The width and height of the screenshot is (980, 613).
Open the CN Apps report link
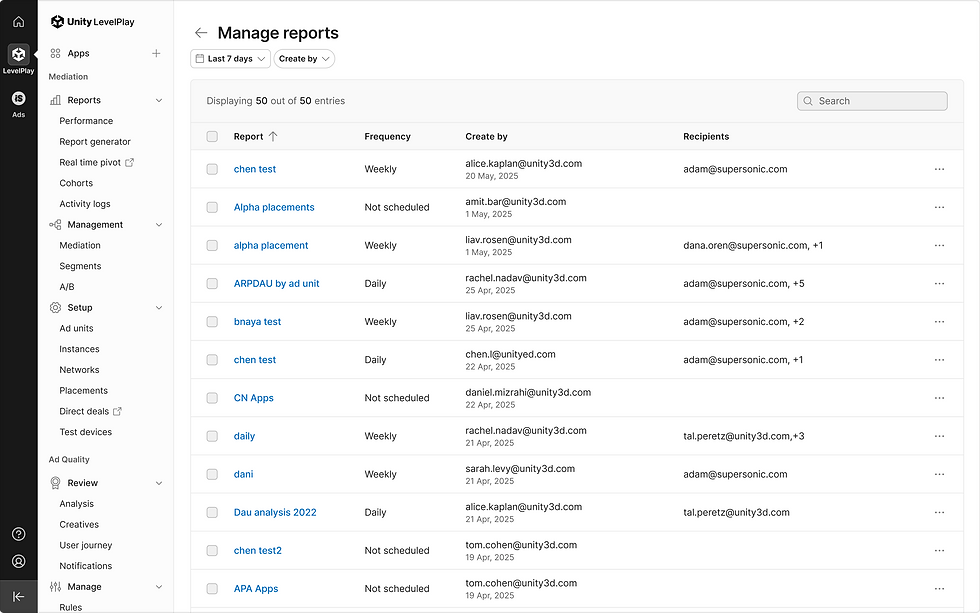coord(254,398)
